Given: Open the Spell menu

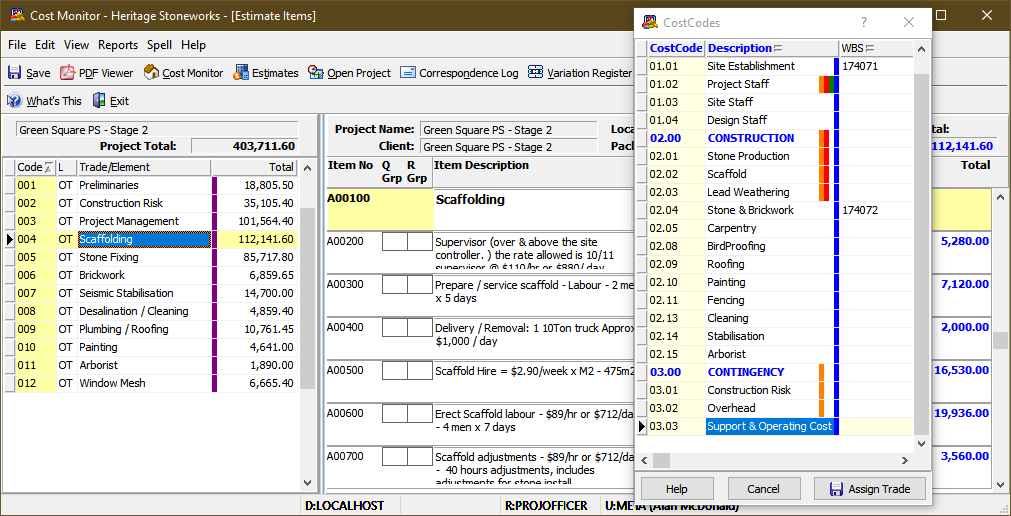Looking at the screenshot, I should [x=159, y=45].
